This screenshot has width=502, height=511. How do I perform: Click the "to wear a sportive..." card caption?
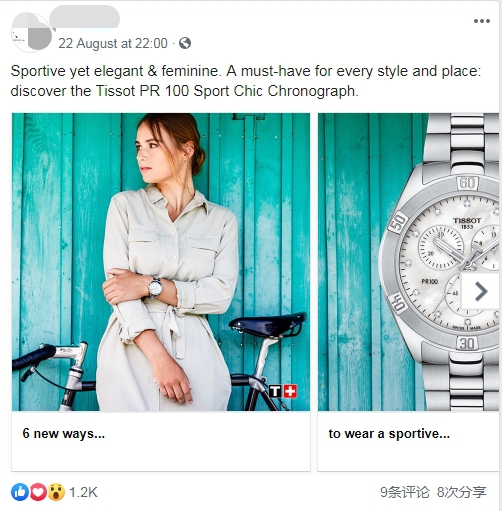pyautogui.click(x=389, y=433)
